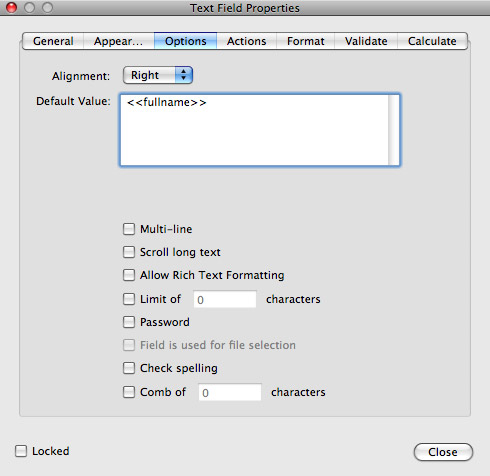This screenshot has width=490, height=476.
Task: Enable the Multi-line checkbox
Action: pyautogui.click(x=129, y=229)
